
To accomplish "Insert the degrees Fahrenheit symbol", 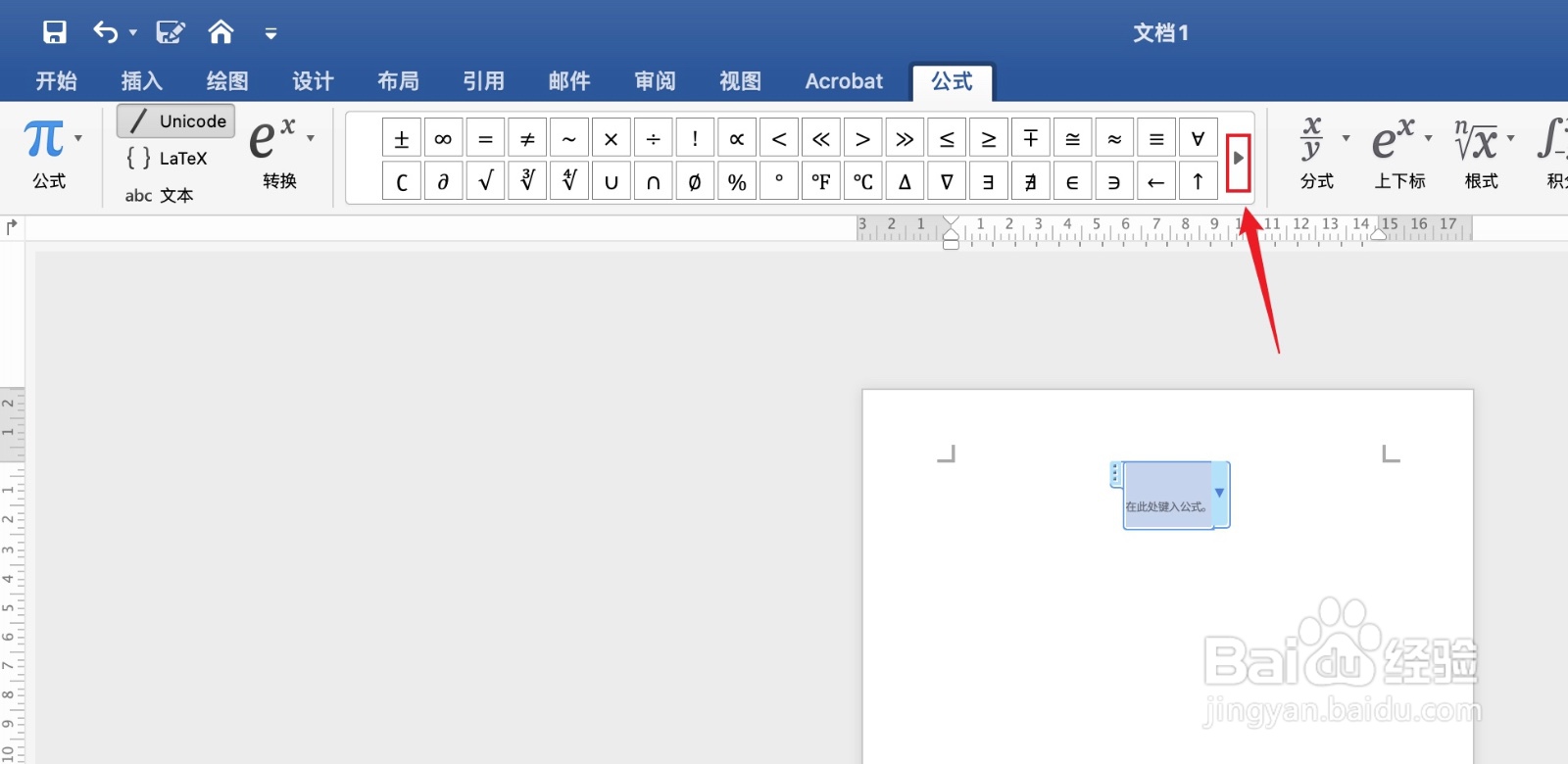I will point(821,181).
